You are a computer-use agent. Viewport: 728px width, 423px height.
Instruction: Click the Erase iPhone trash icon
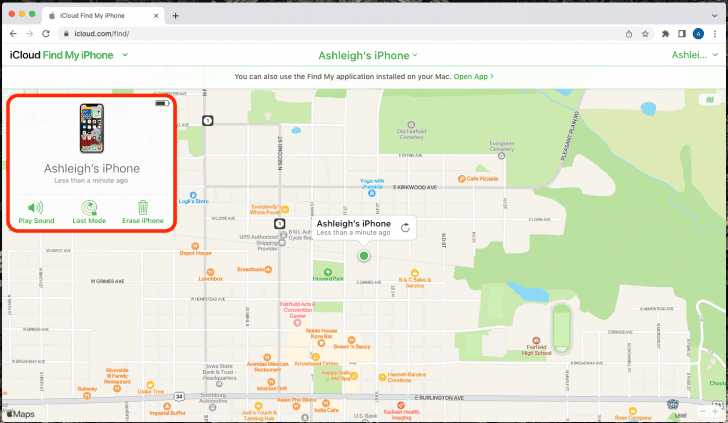click(143, 207)
